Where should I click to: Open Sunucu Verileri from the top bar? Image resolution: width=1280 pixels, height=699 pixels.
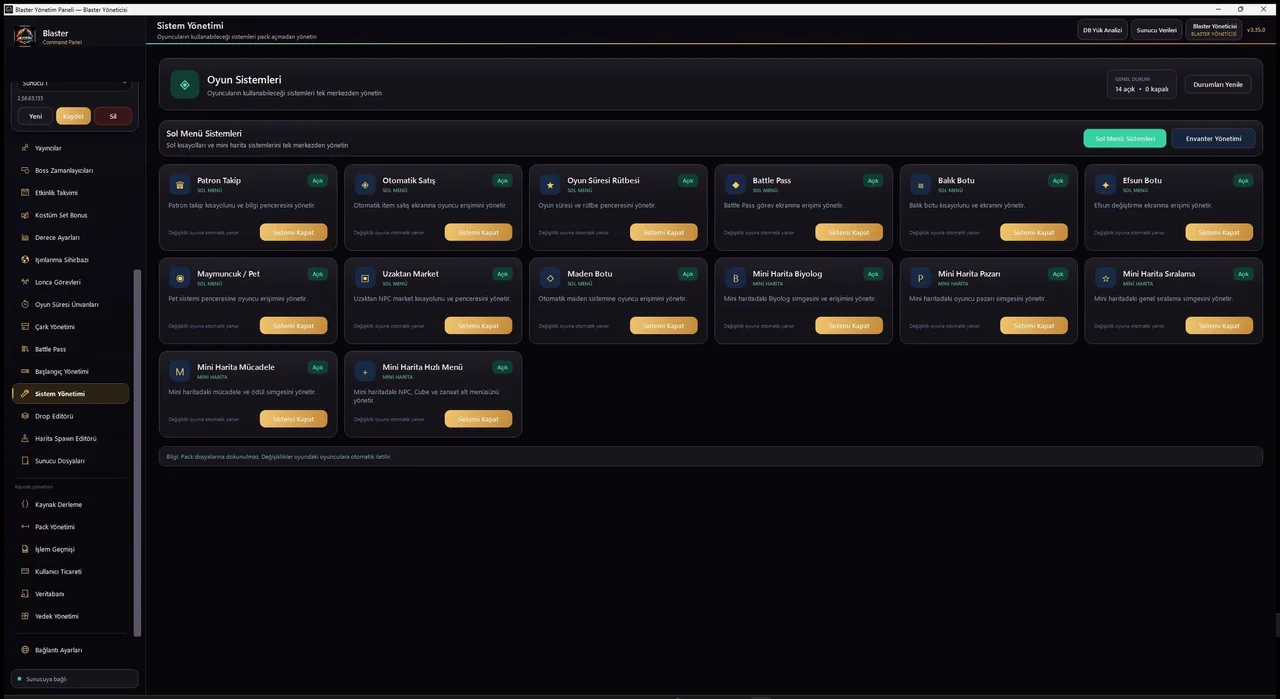click(x=1157, y=30)
